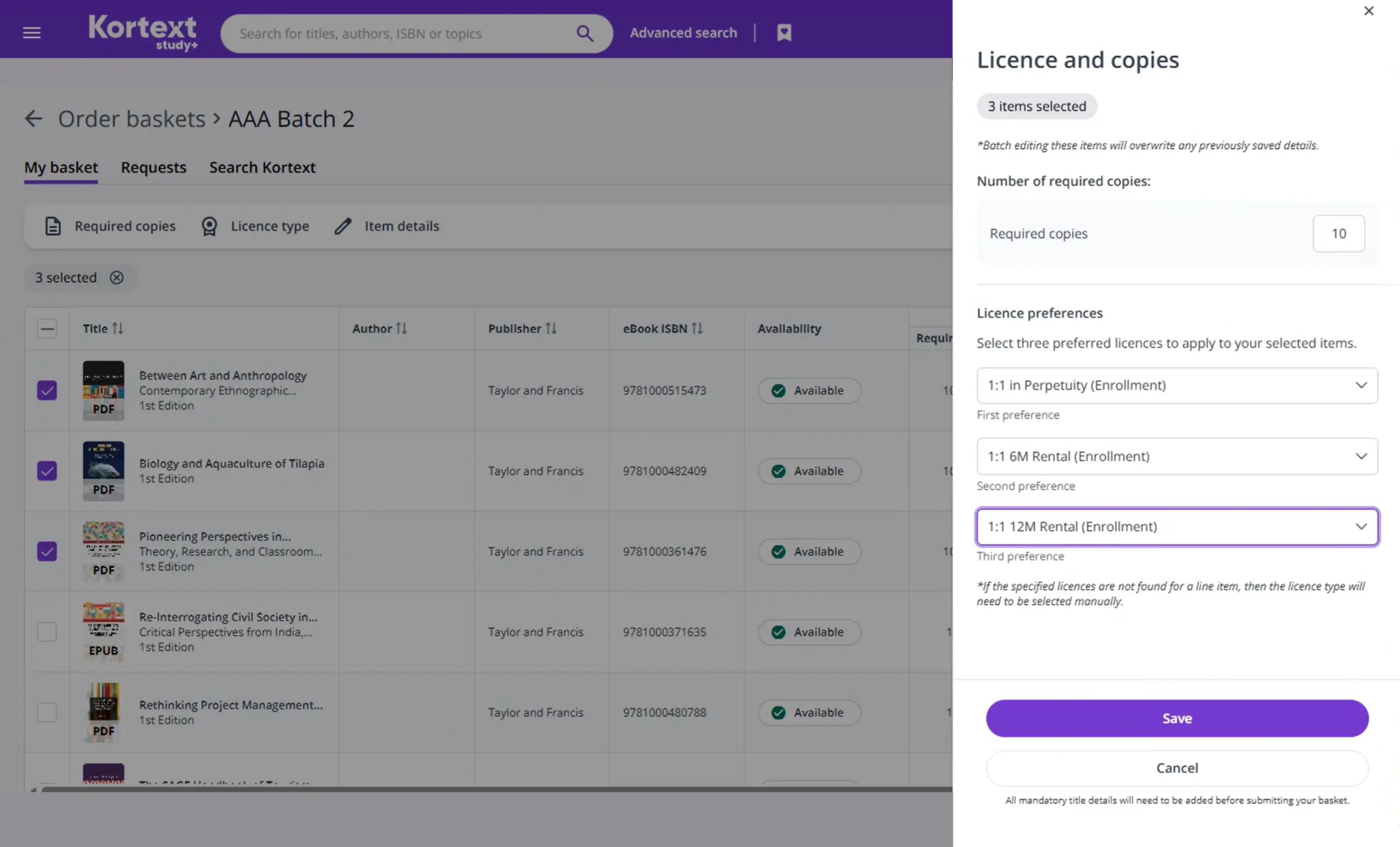This screenshot has width=1400, height=847.
Task: Toggle the select-all header checkbox
Action: click(x=47, y=328)
